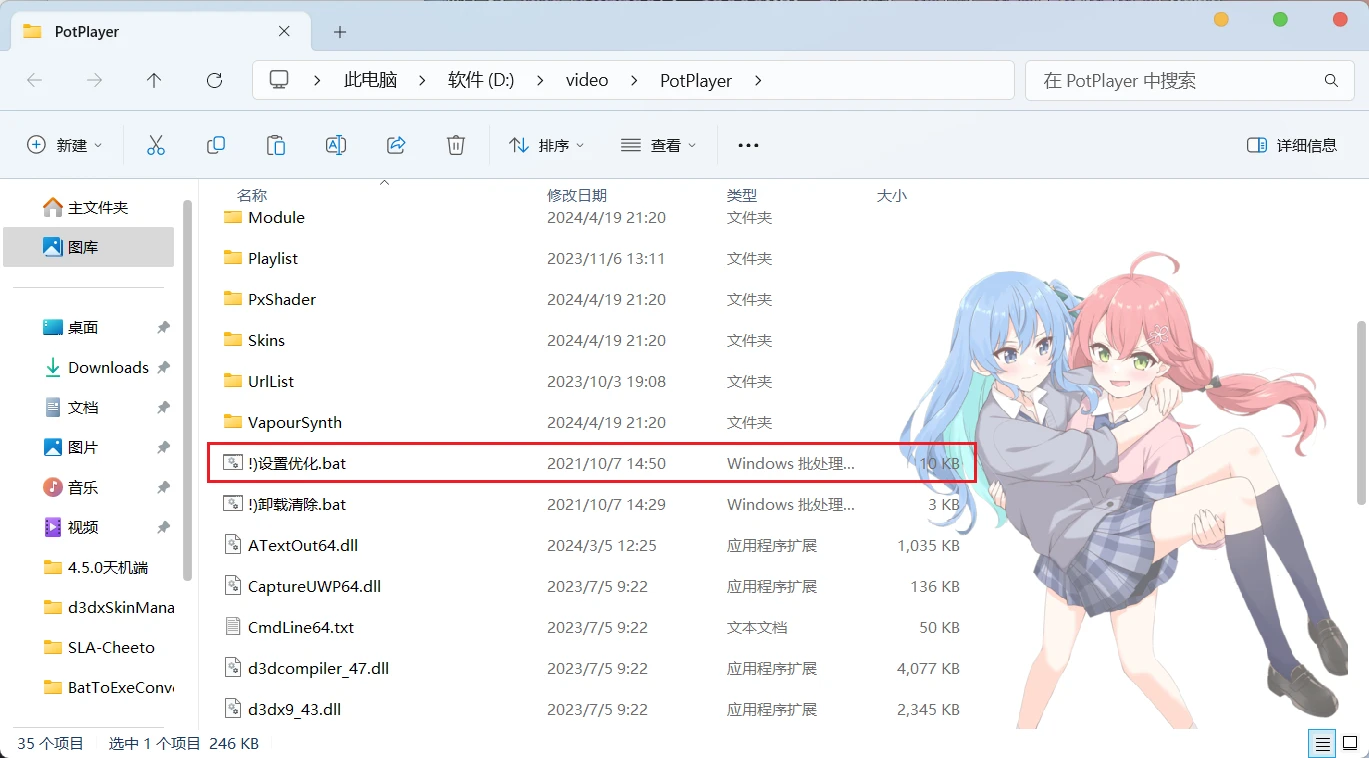
Task: Switch to large thumbnails view icon
Action: 1349,743
